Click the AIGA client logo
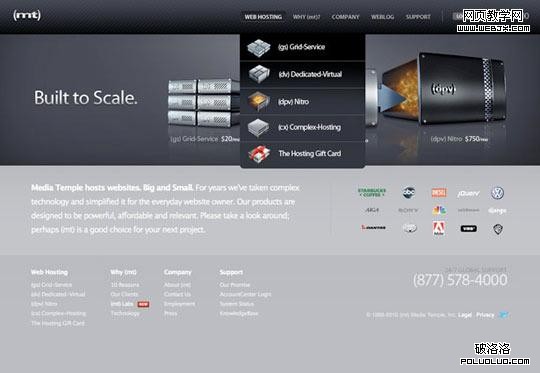The height and width of the screenshot is (373, 540). click(x=372, y=210)
